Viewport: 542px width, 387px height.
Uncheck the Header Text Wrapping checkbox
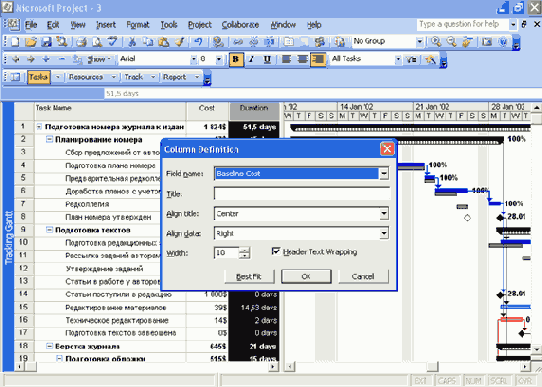[275, 251]
